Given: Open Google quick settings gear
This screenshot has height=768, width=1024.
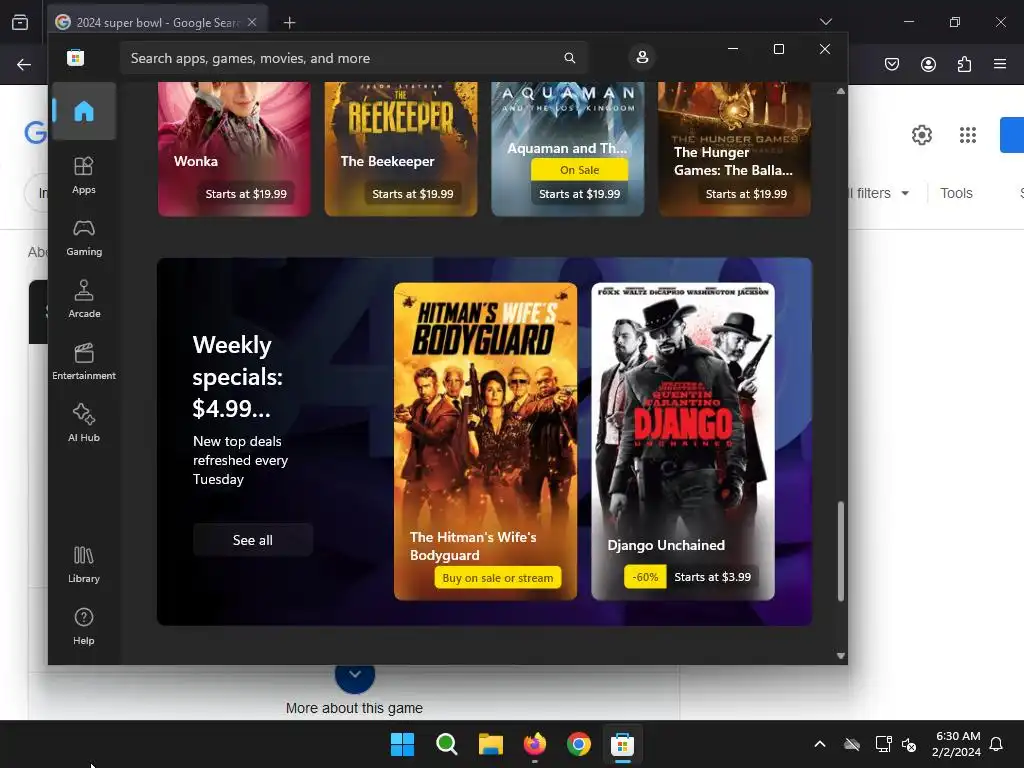Looking at the screenshot, I should click(921, 135).
